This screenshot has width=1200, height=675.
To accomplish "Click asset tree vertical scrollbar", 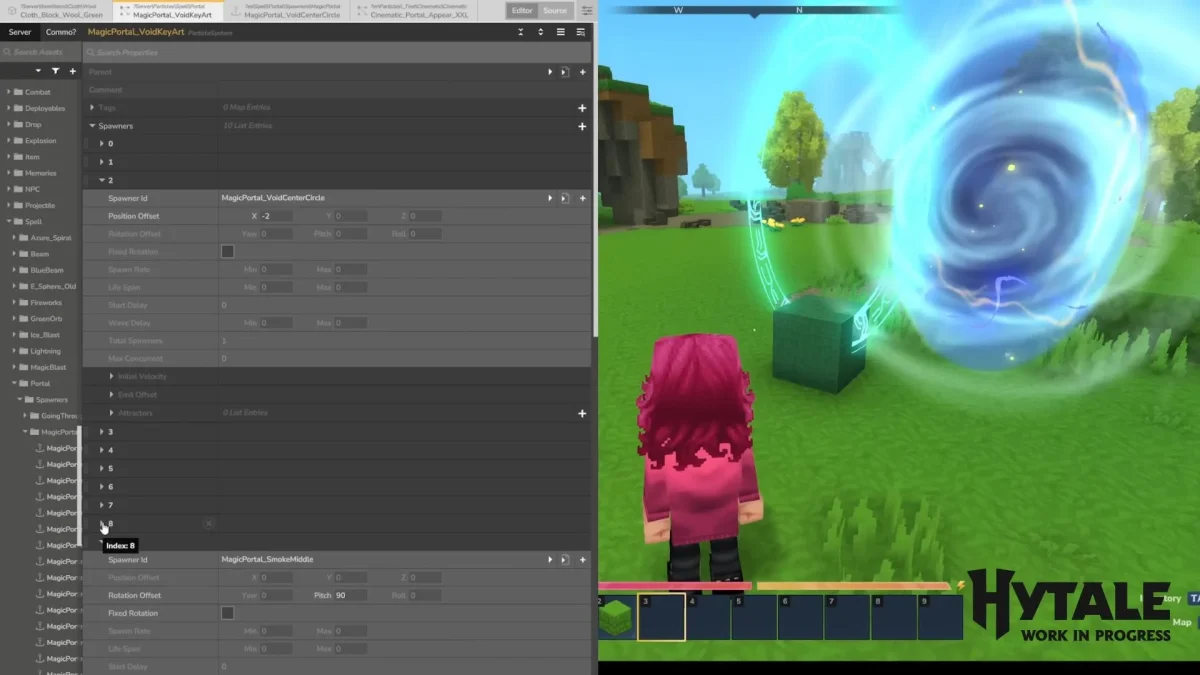I will [x=79, y=485].
